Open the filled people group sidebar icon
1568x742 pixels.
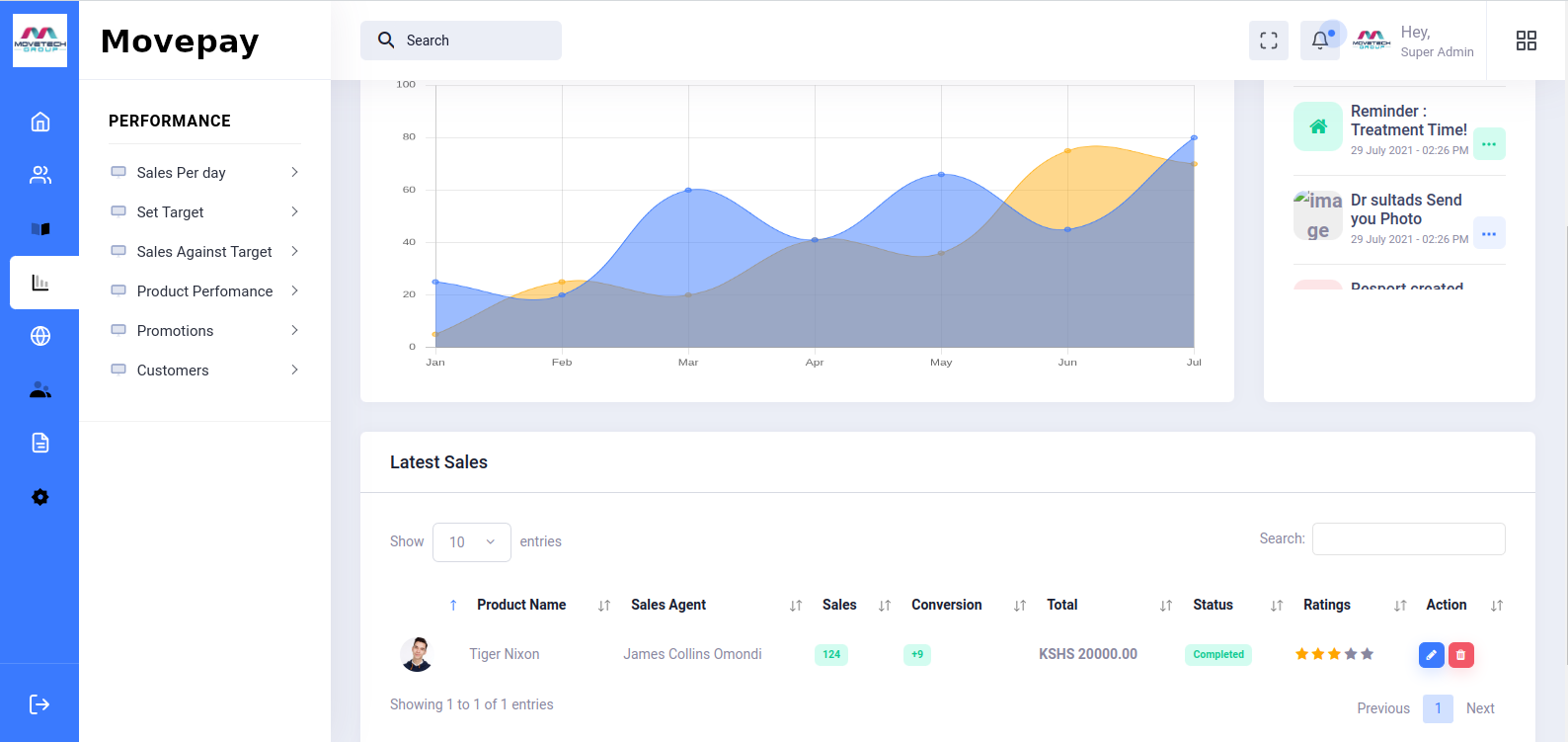pos(40,389)
